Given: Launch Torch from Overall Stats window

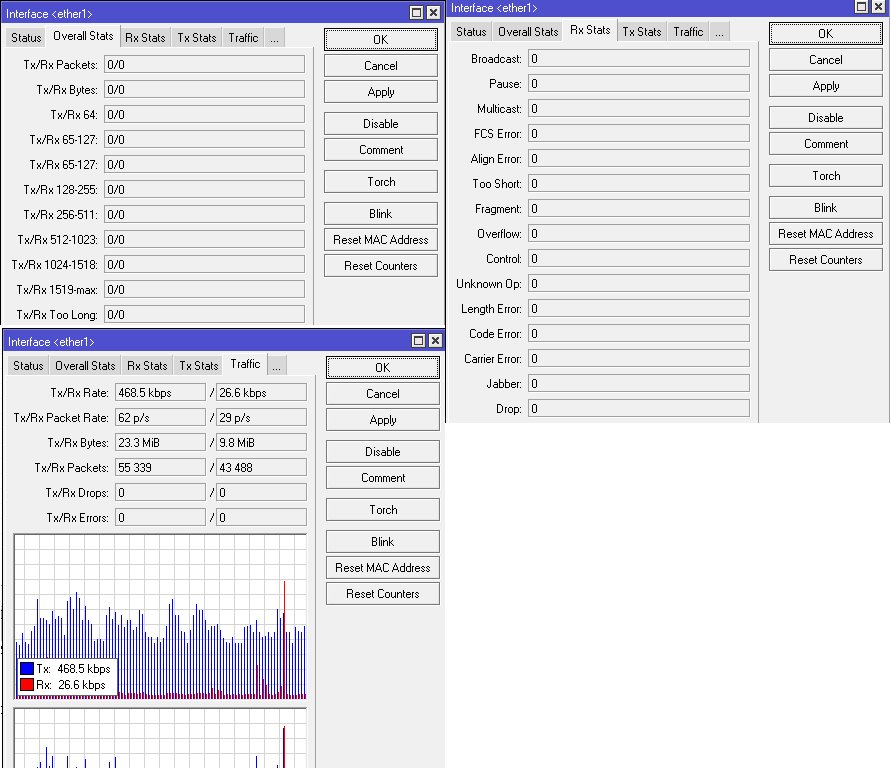Looking at the screenshot, I should point(381,181).
